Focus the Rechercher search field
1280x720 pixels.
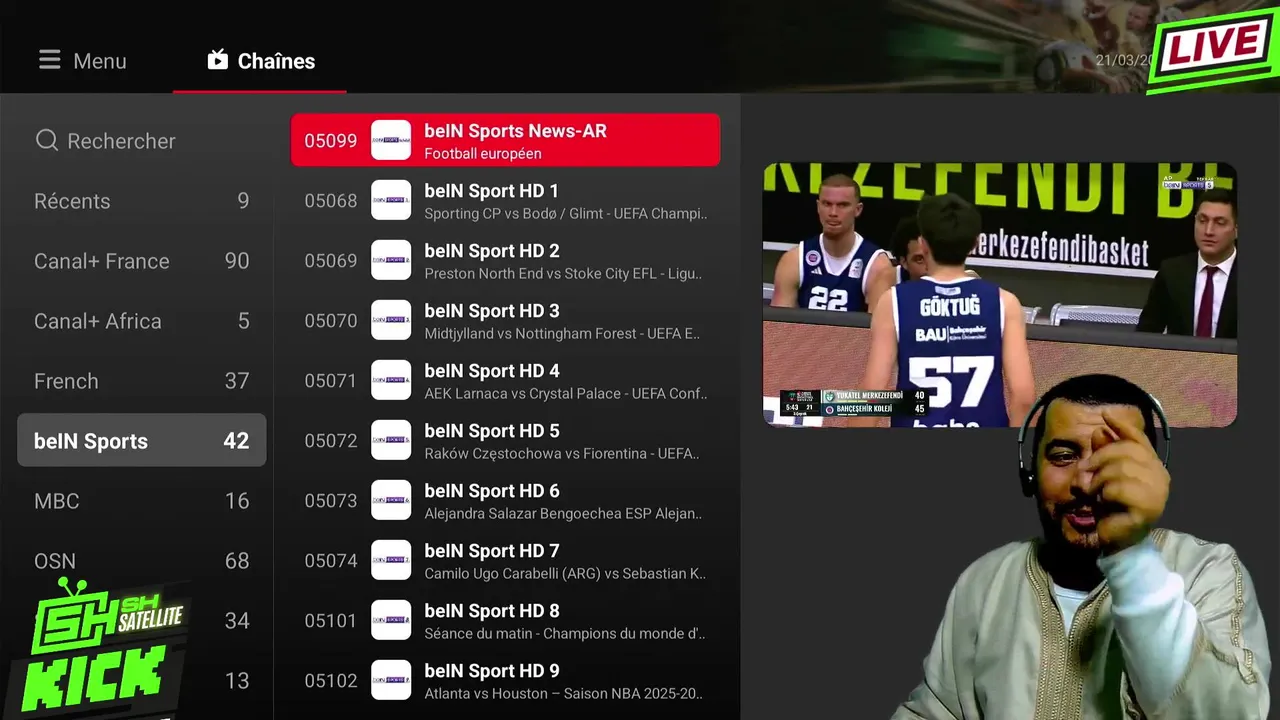pyautogui.click(x=141, y=141)
